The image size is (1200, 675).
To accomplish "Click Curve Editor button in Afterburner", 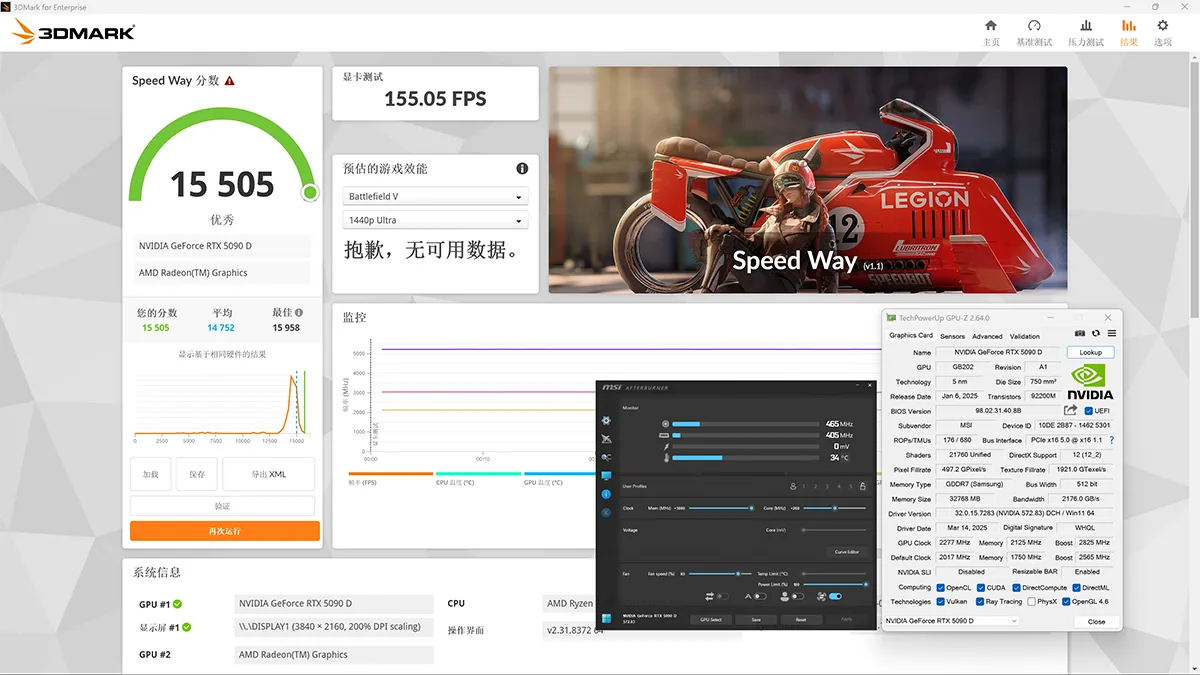I will click(847, 552).
